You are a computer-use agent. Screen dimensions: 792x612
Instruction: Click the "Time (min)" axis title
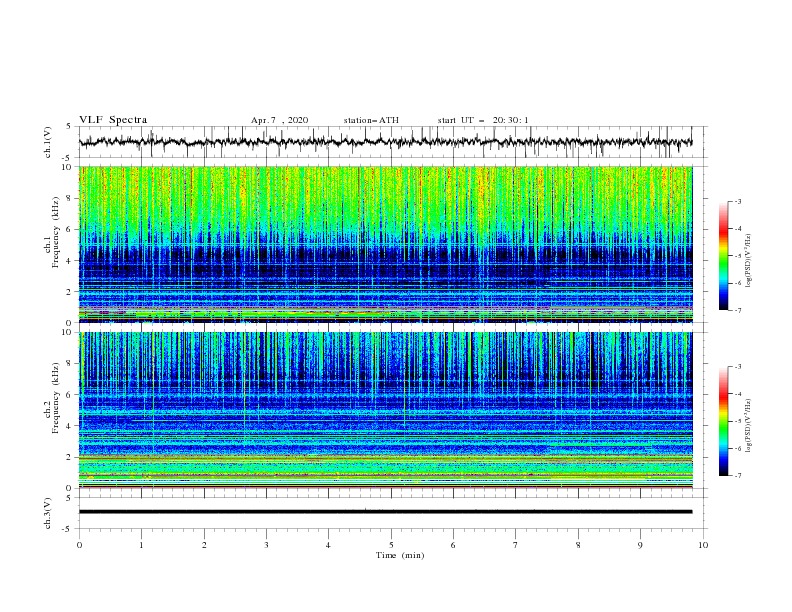[400, 555]
